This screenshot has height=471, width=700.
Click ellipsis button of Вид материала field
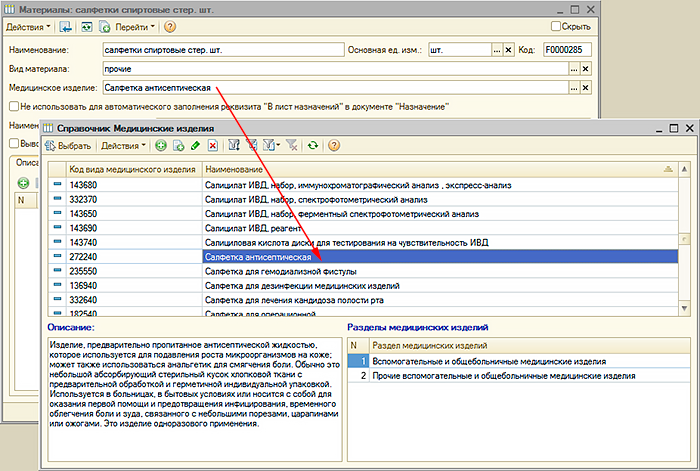tap(574, 68)
